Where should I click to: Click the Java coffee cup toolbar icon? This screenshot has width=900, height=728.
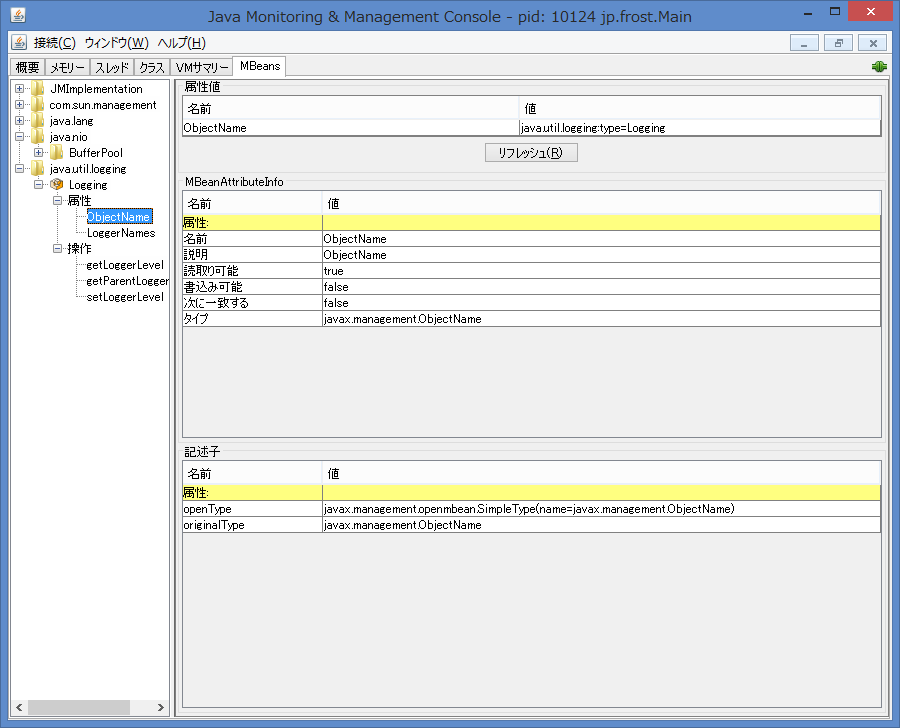coord(17,43)
